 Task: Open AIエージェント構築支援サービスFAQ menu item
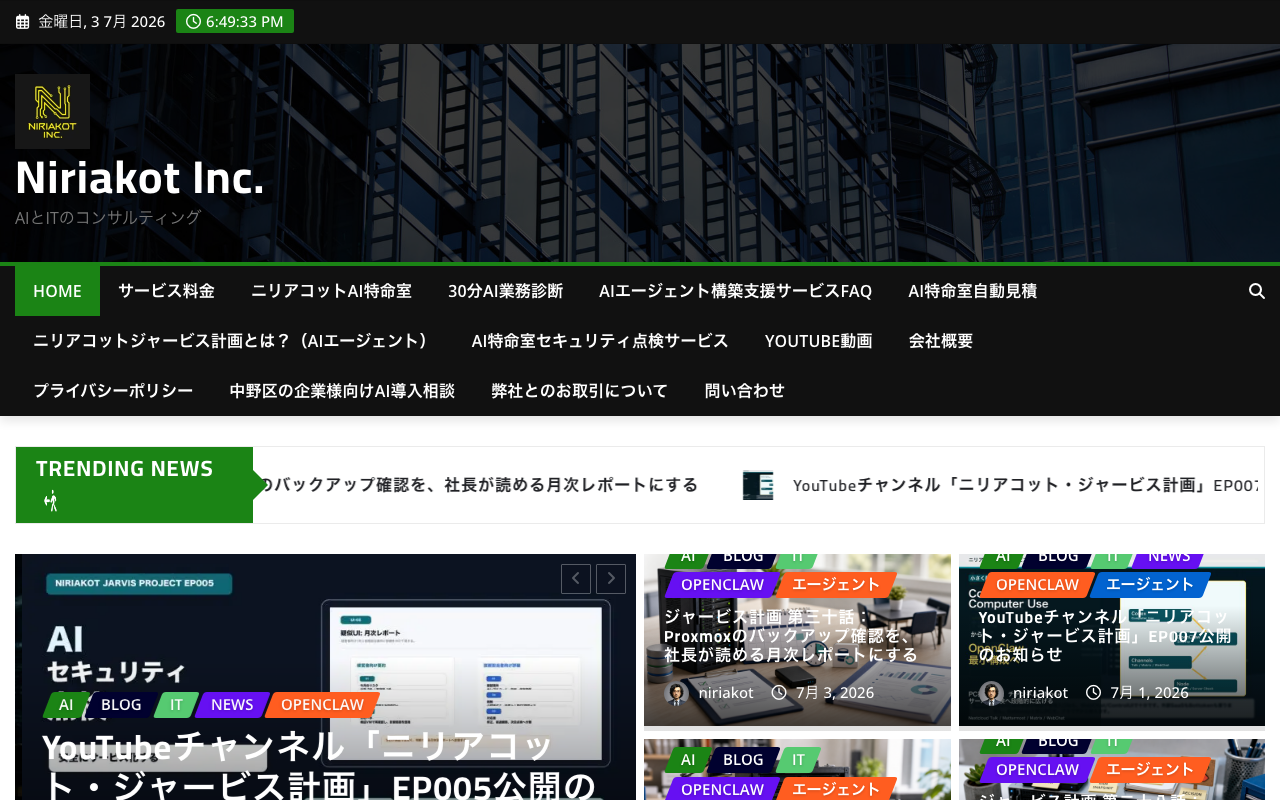coord(735,291)
